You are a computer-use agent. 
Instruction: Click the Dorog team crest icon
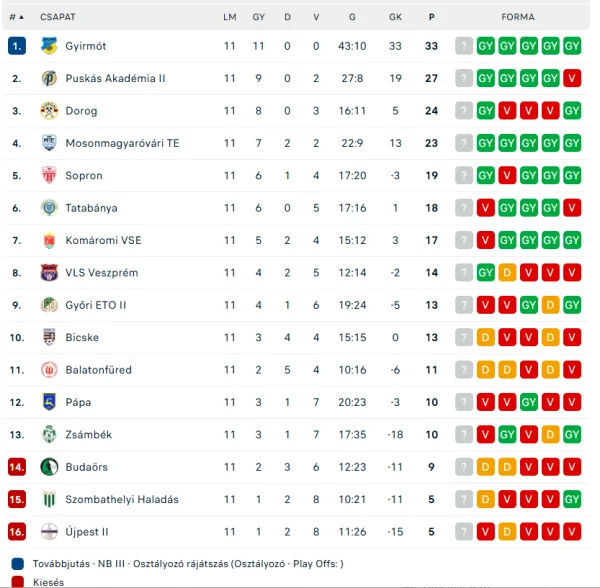pos(49,111)
